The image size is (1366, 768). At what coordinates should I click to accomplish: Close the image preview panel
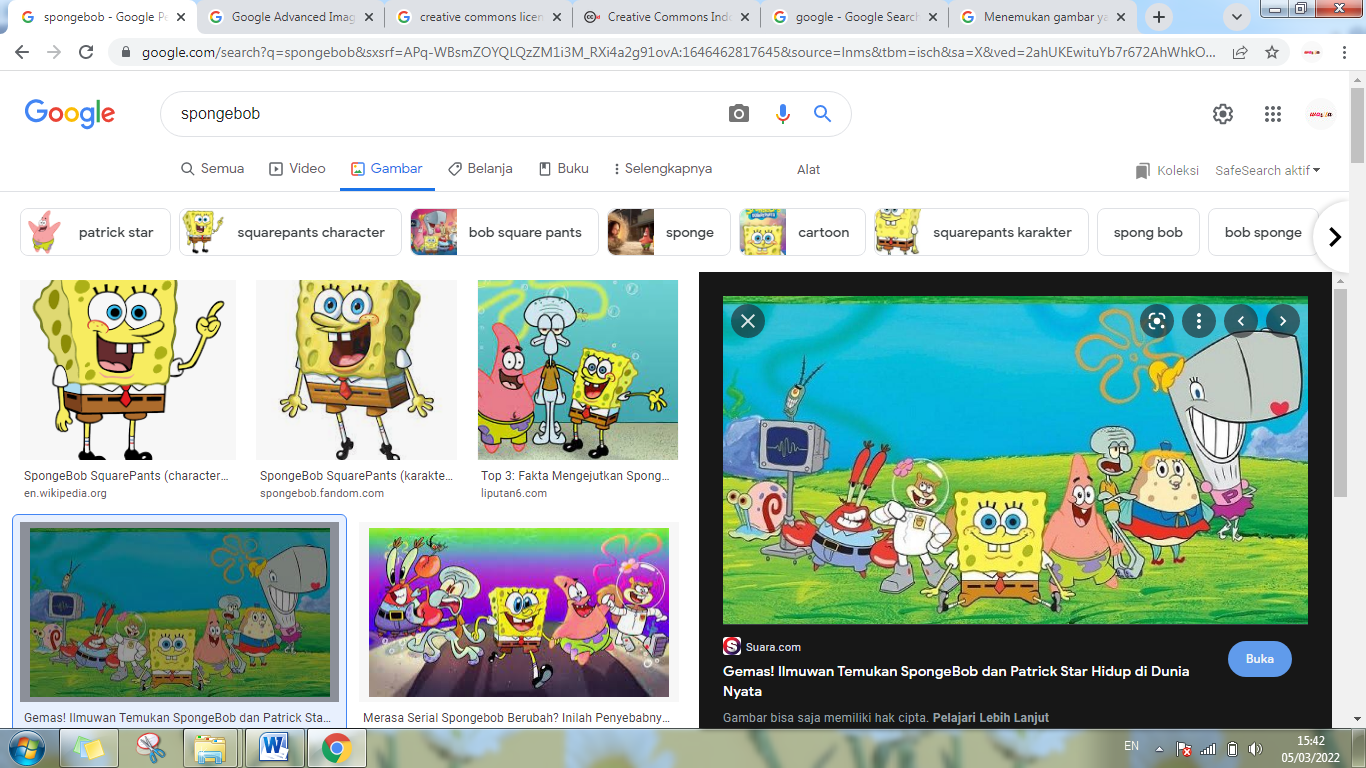[748, 321]
